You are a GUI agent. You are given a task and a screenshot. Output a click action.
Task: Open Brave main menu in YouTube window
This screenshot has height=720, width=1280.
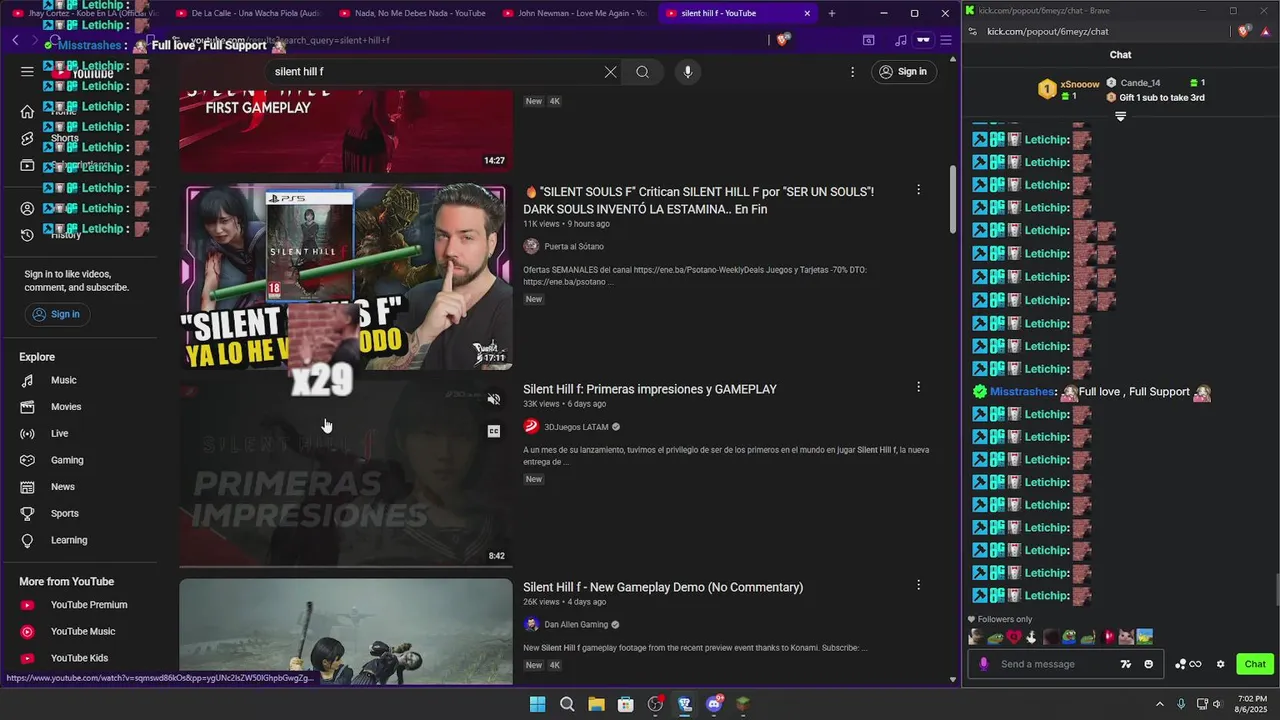click(945, 40)
